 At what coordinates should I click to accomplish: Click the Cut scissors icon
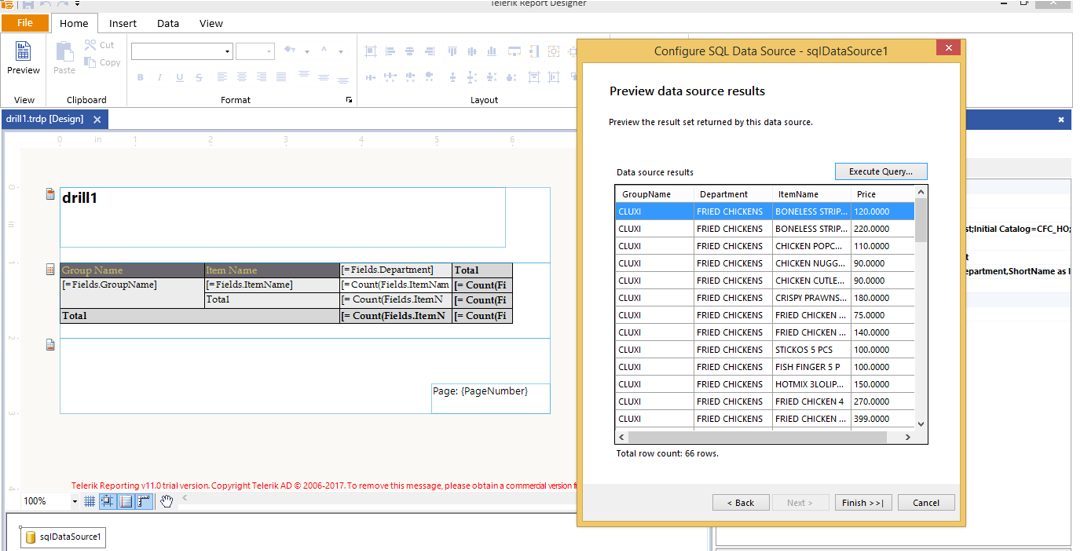tap(90, 45)
